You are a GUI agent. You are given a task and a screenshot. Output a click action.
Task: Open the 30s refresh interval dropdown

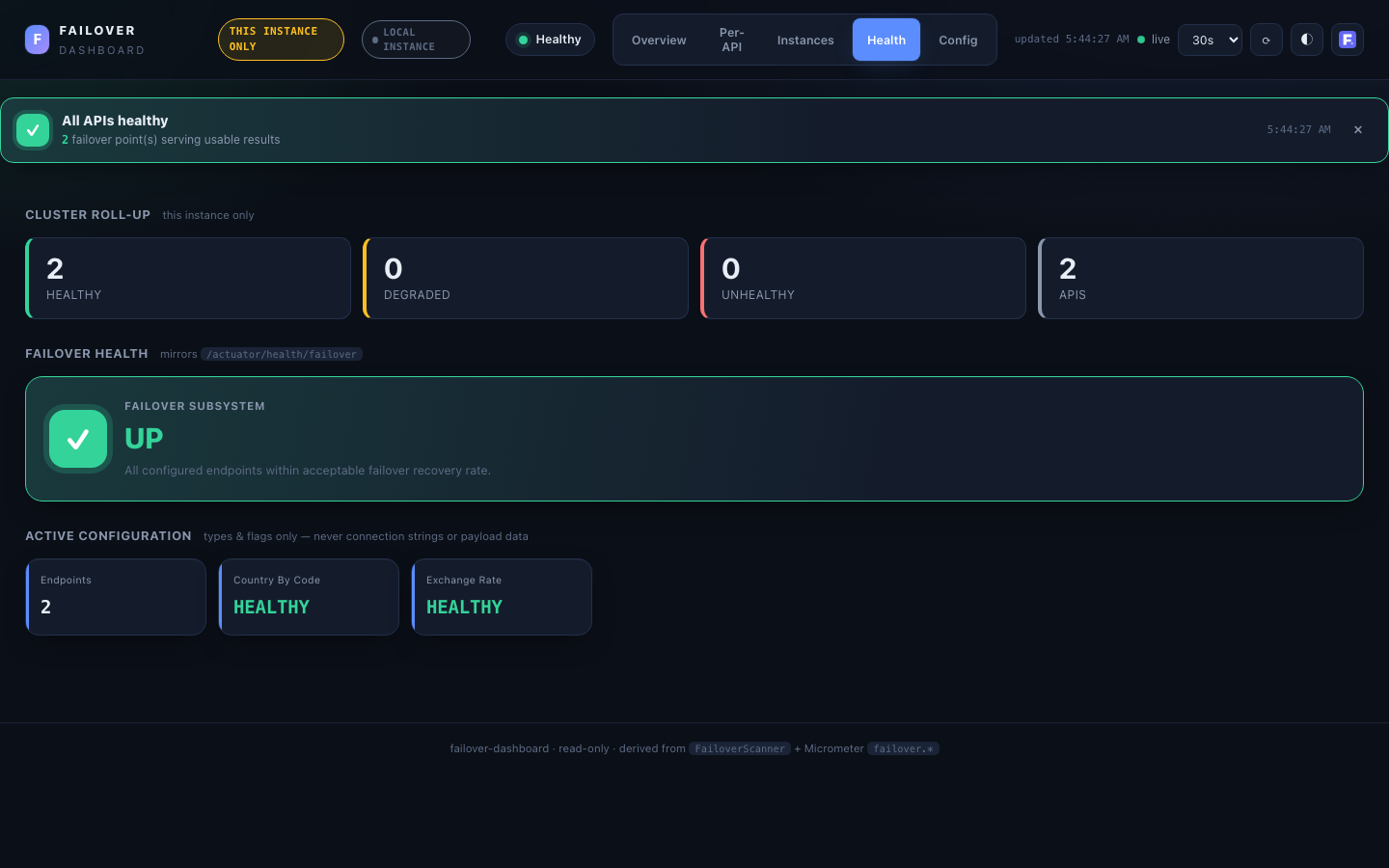pyautogui.click(x=1210, y=40)
